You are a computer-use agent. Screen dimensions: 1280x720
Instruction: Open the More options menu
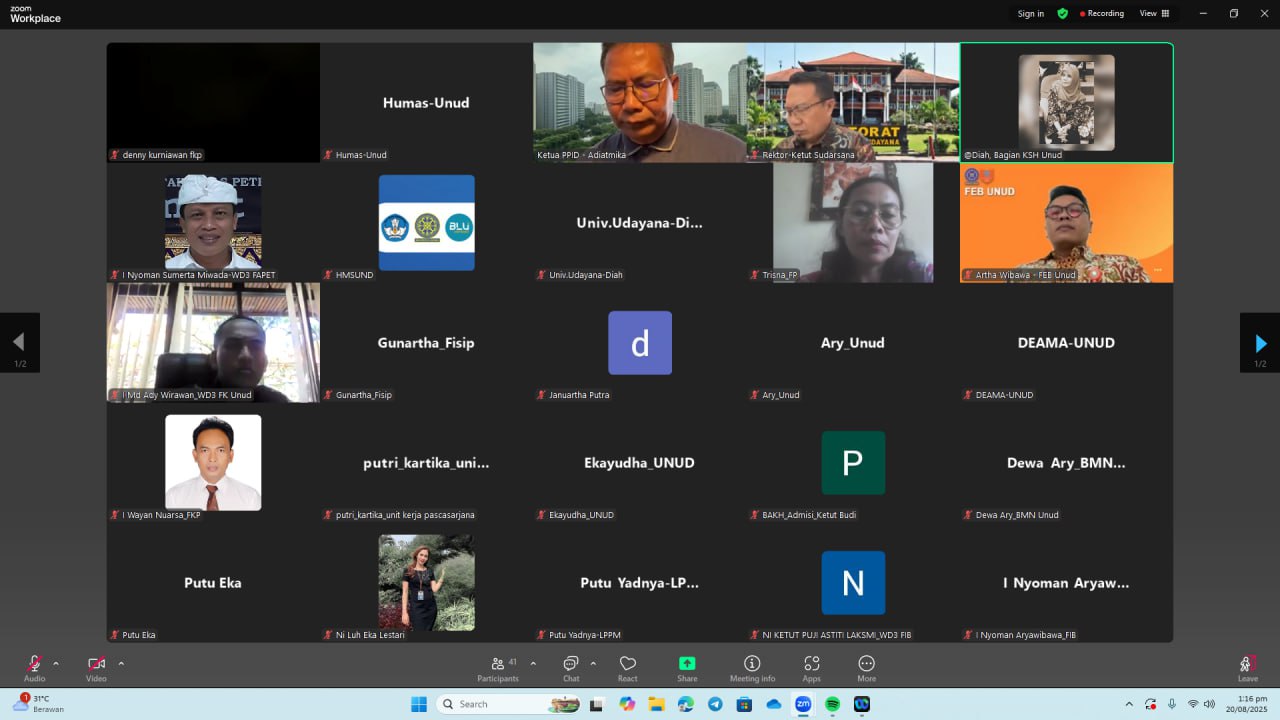tap(866, 664)
